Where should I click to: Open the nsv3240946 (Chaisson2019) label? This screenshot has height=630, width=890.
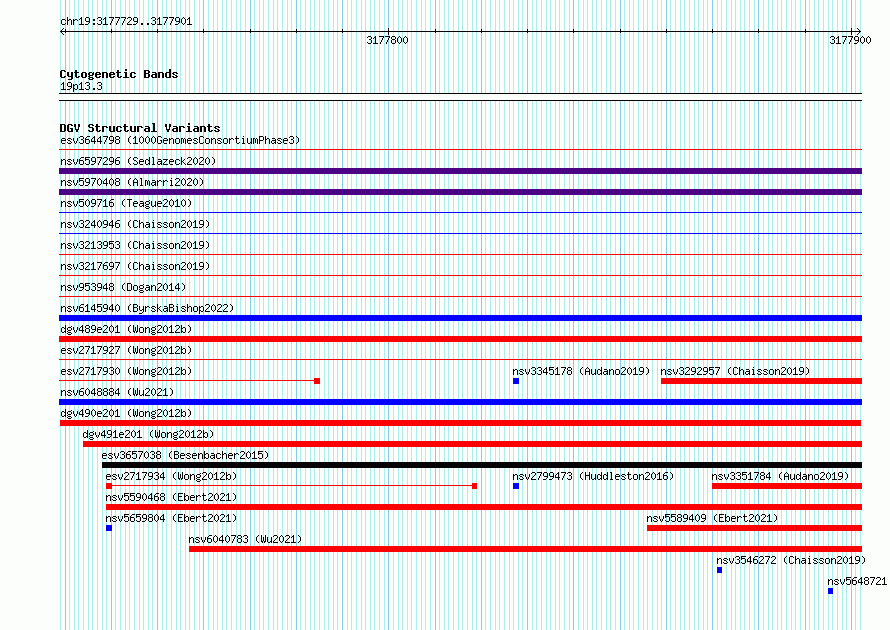coord(135,224)
